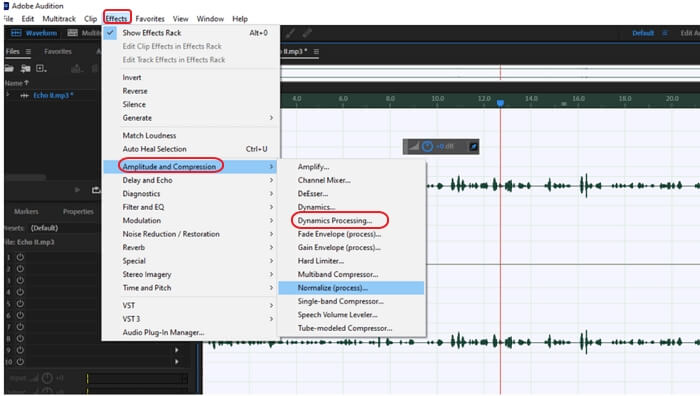Switch to Waveform view
This screenshot has height=396, width=700.
click(x=34, y=33)
